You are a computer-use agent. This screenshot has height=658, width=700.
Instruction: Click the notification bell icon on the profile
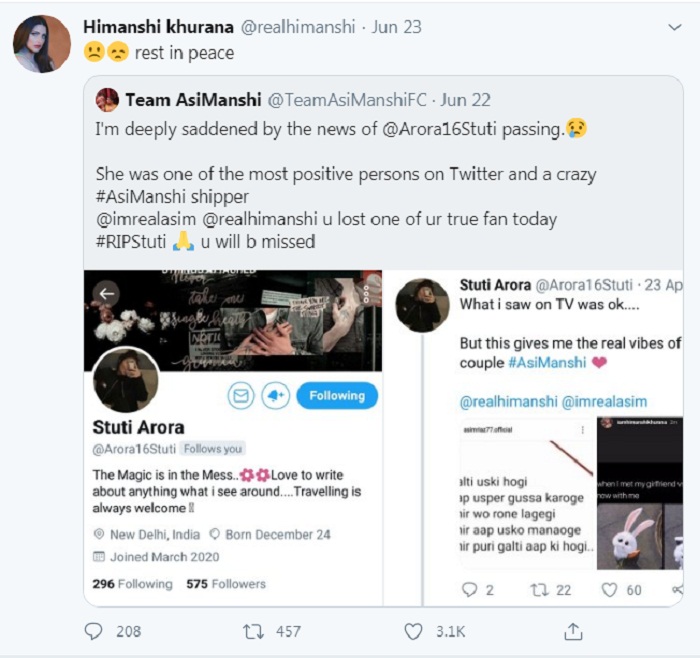click(x=276, y=396)
